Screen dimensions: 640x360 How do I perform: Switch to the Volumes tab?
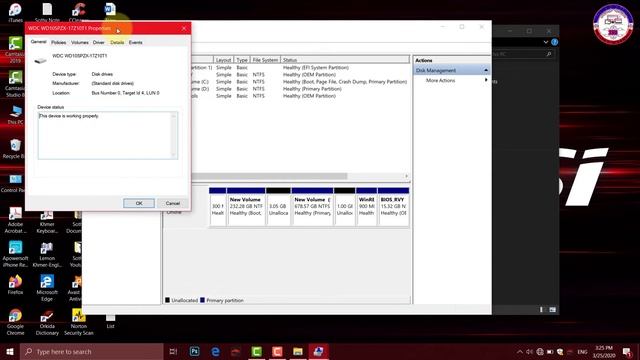point(80,42)
